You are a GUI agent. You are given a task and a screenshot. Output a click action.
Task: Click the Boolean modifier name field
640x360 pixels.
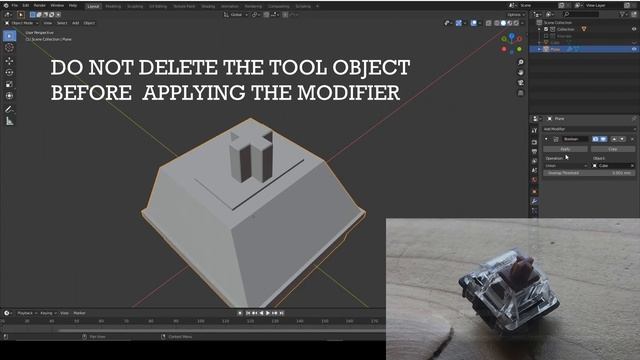coord(575,139)
